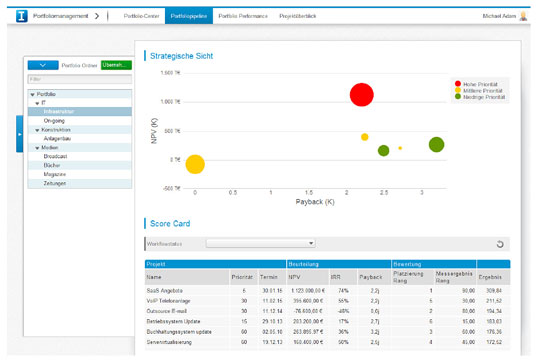Open the Projektüberblick tab
The width and height of the screenshot is (538, 363).
(297, 16)
